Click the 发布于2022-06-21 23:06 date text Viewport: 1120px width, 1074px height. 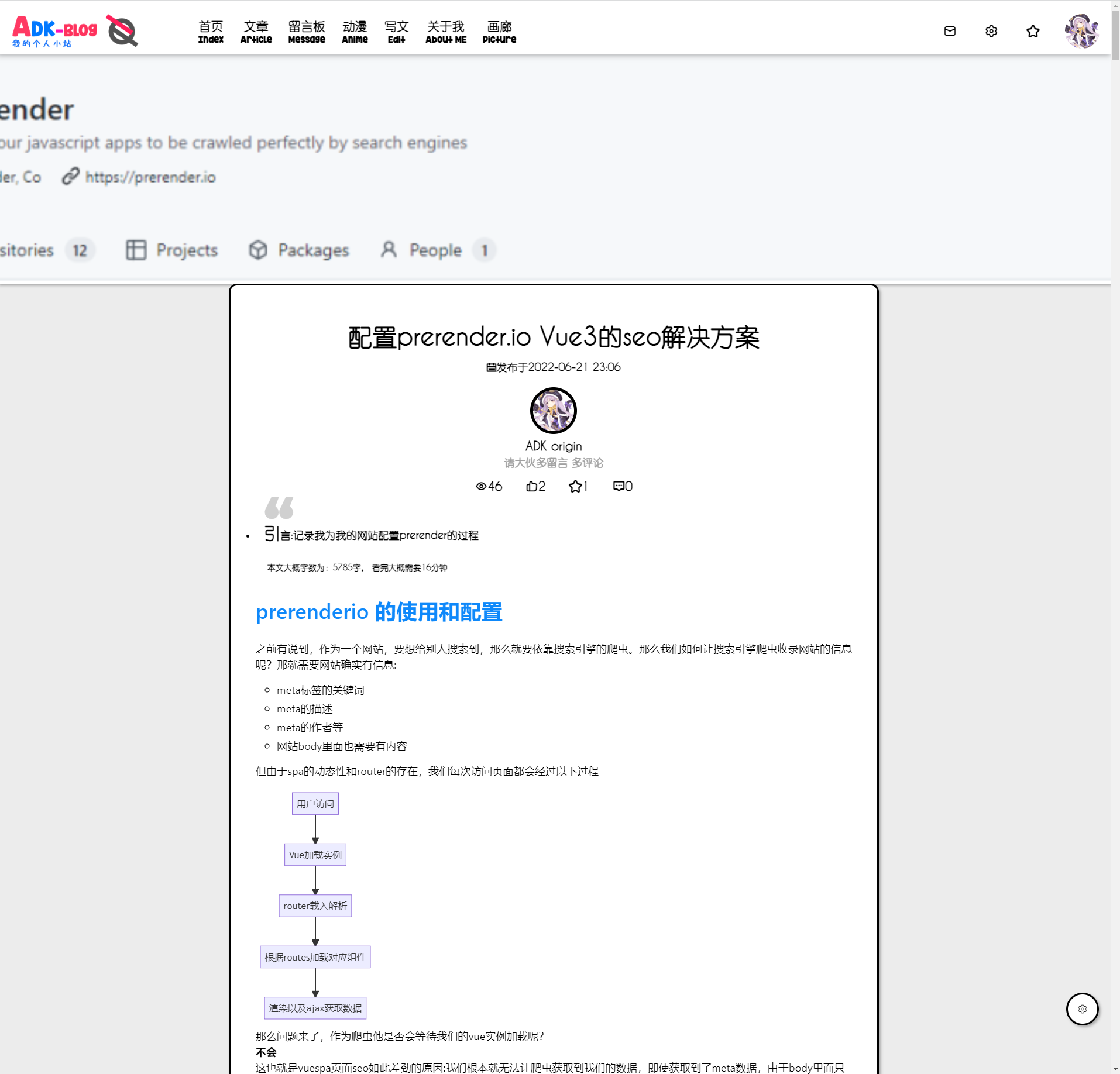tap(558, 367)
